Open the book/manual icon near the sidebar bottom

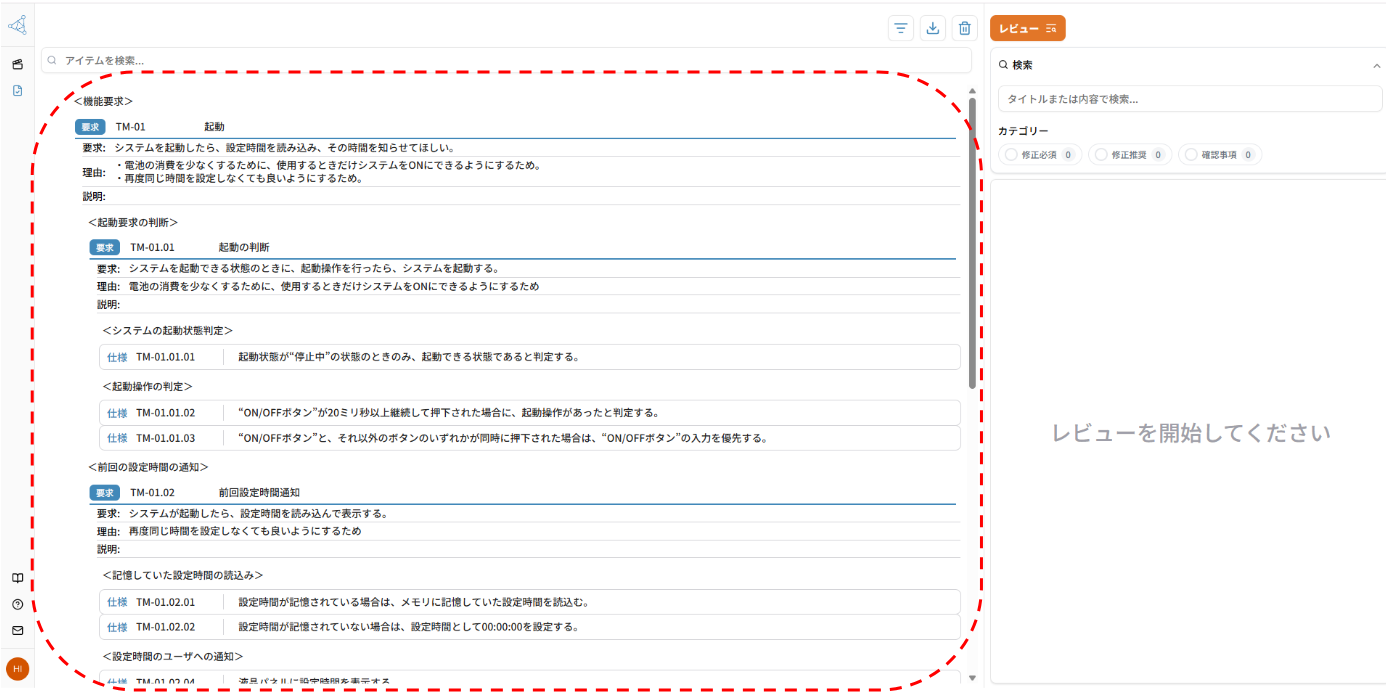(17, 578)
